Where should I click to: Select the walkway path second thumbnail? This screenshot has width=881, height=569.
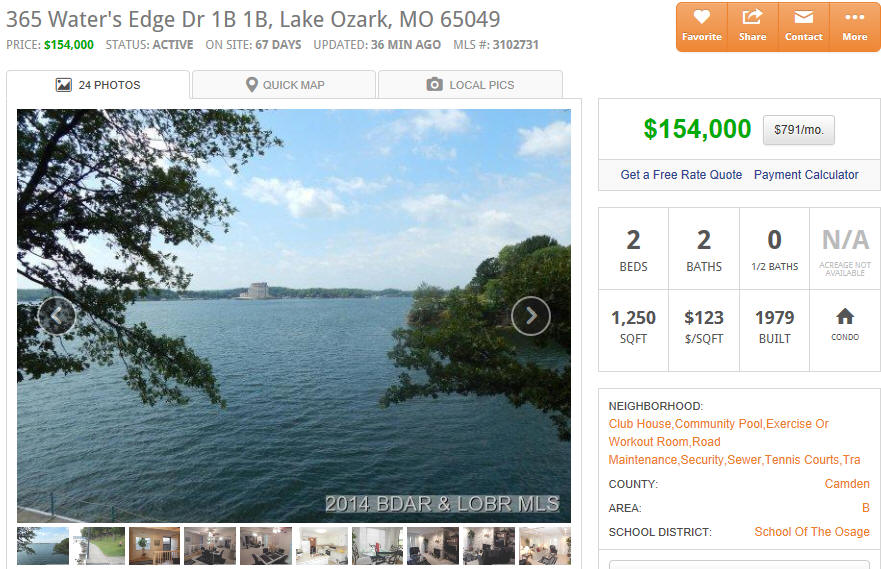(x=99, y=545)
